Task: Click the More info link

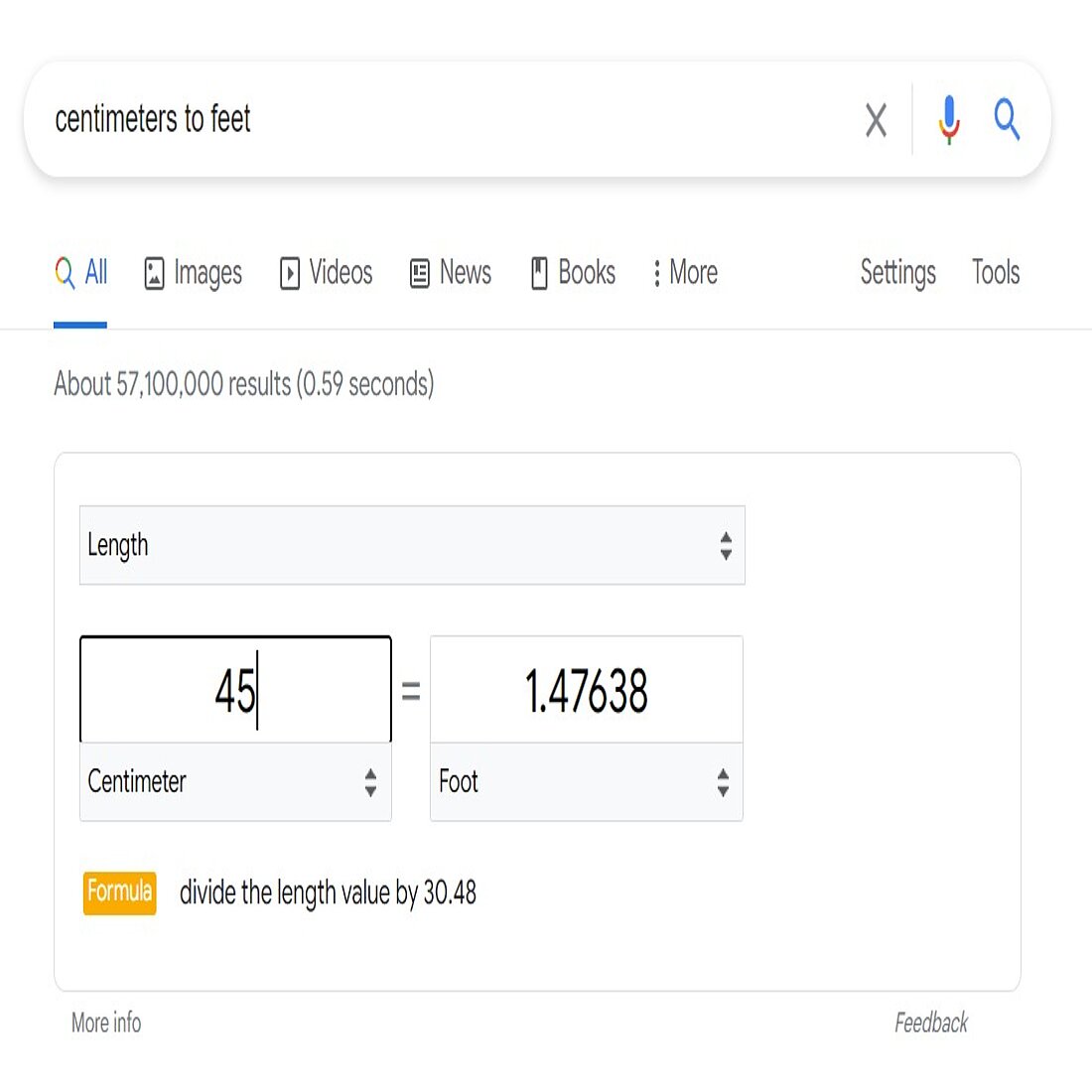Action: (105, 1023)
